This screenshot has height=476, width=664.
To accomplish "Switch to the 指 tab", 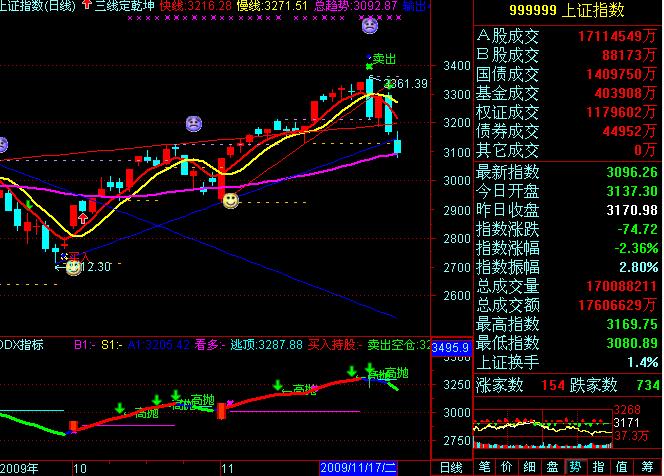I will click(598, 467).
